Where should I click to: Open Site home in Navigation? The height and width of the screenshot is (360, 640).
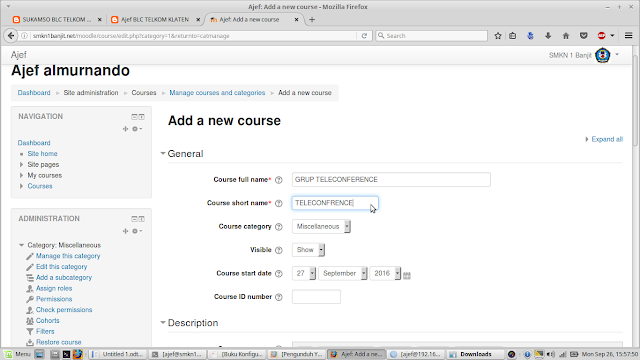[x=42, y=154]
